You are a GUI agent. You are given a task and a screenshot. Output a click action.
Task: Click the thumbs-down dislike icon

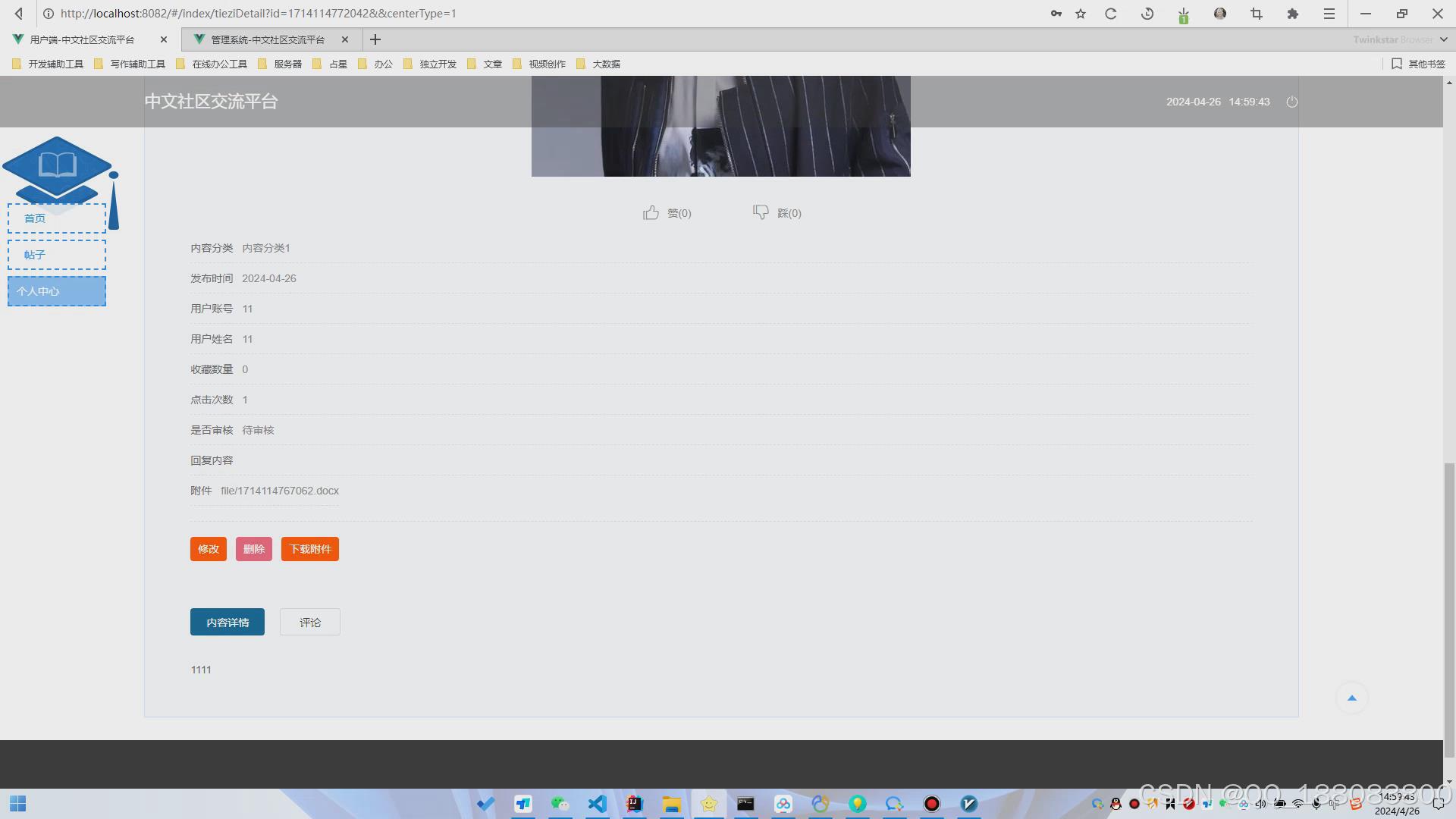761,212
